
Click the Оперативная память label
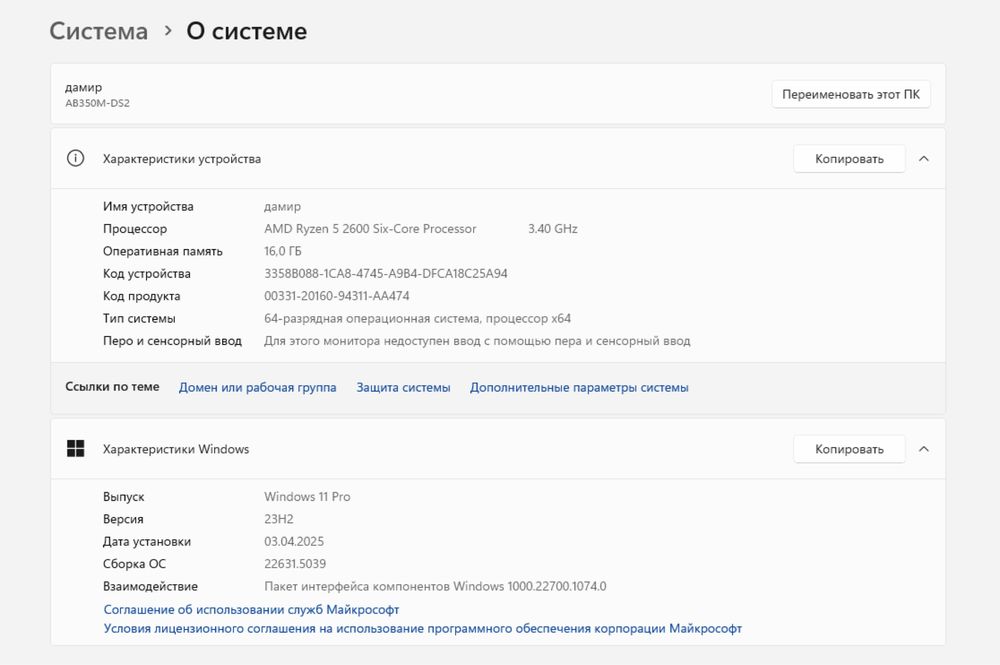coord(163,251)
